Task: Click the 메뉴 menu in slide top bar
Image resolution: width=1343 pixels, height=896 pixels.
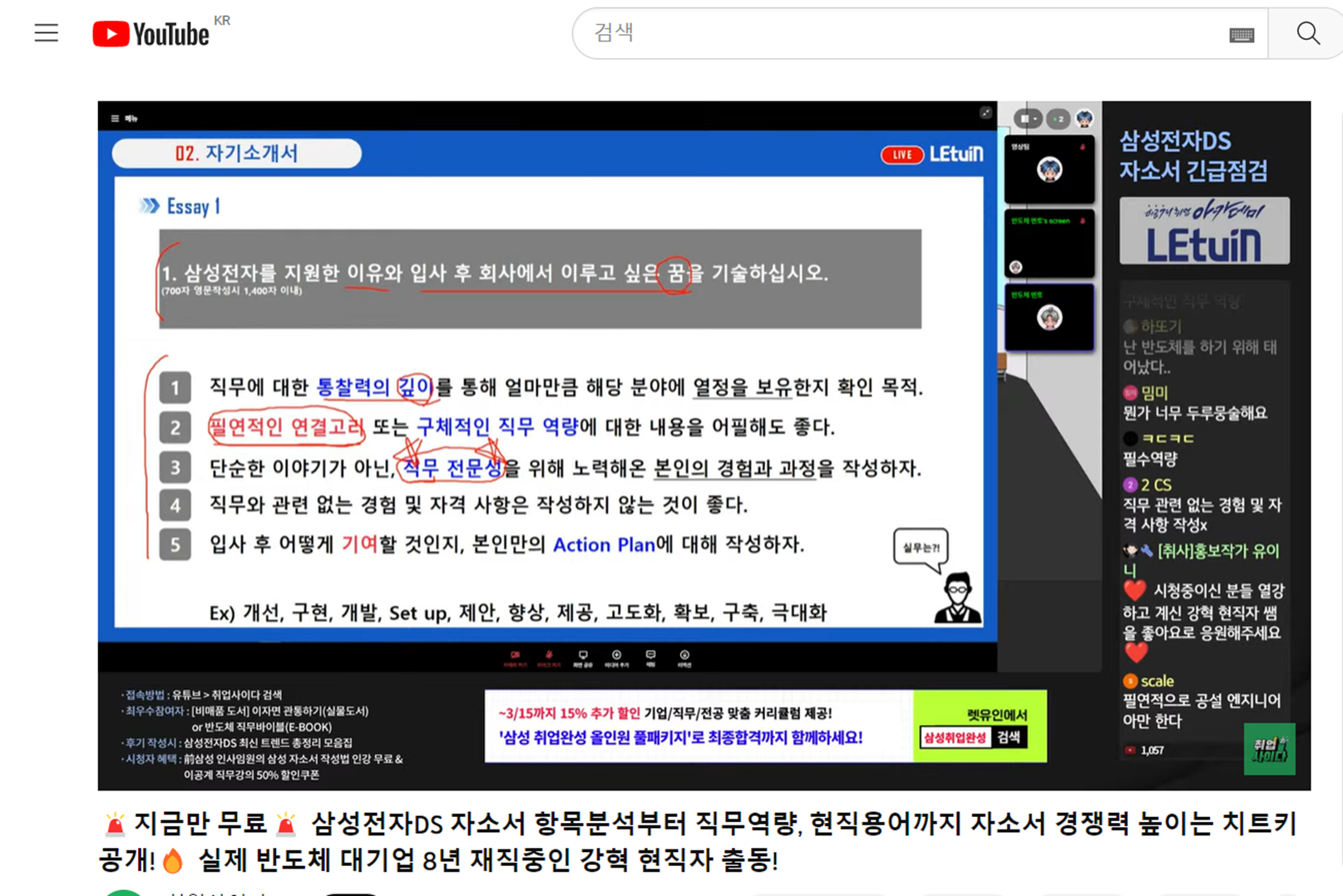Action: [x=124, y=119]
